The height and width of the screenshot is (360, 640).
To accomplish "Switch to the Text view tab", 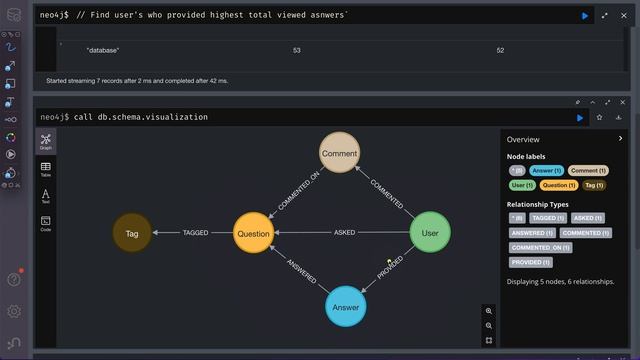I will 46,196.
